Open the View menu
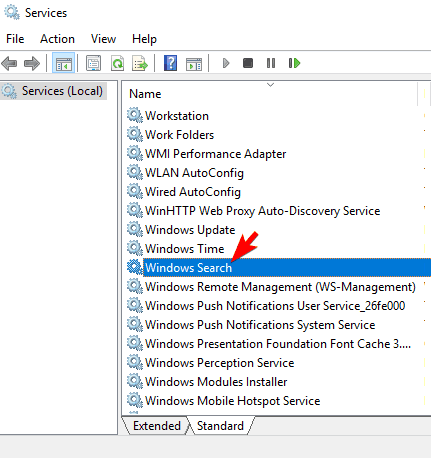Viewport: 431px width, 458px height. pos(103,39)
